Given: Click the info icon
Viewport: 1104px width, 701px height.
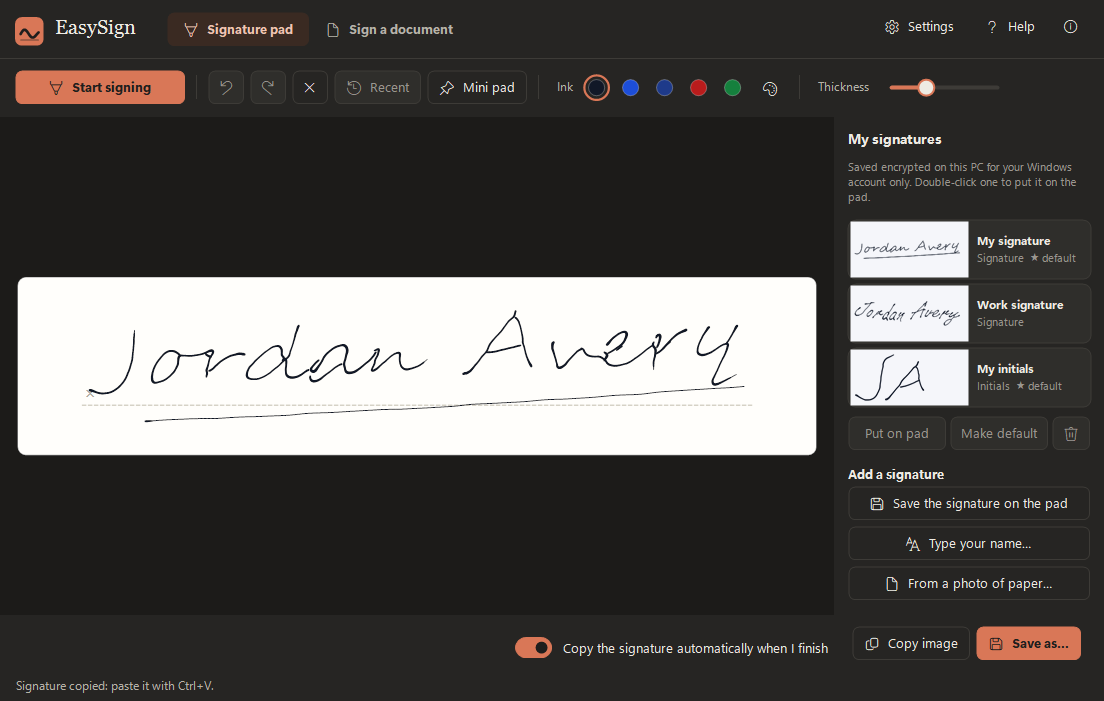Looking at the screenshot, I should click(x=1070, y=27).
